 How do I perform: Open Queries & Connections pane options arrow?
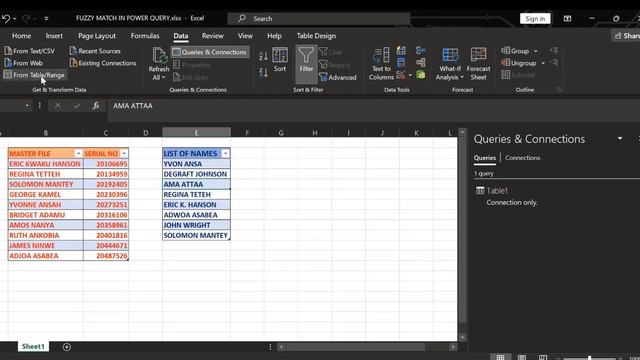620,139
